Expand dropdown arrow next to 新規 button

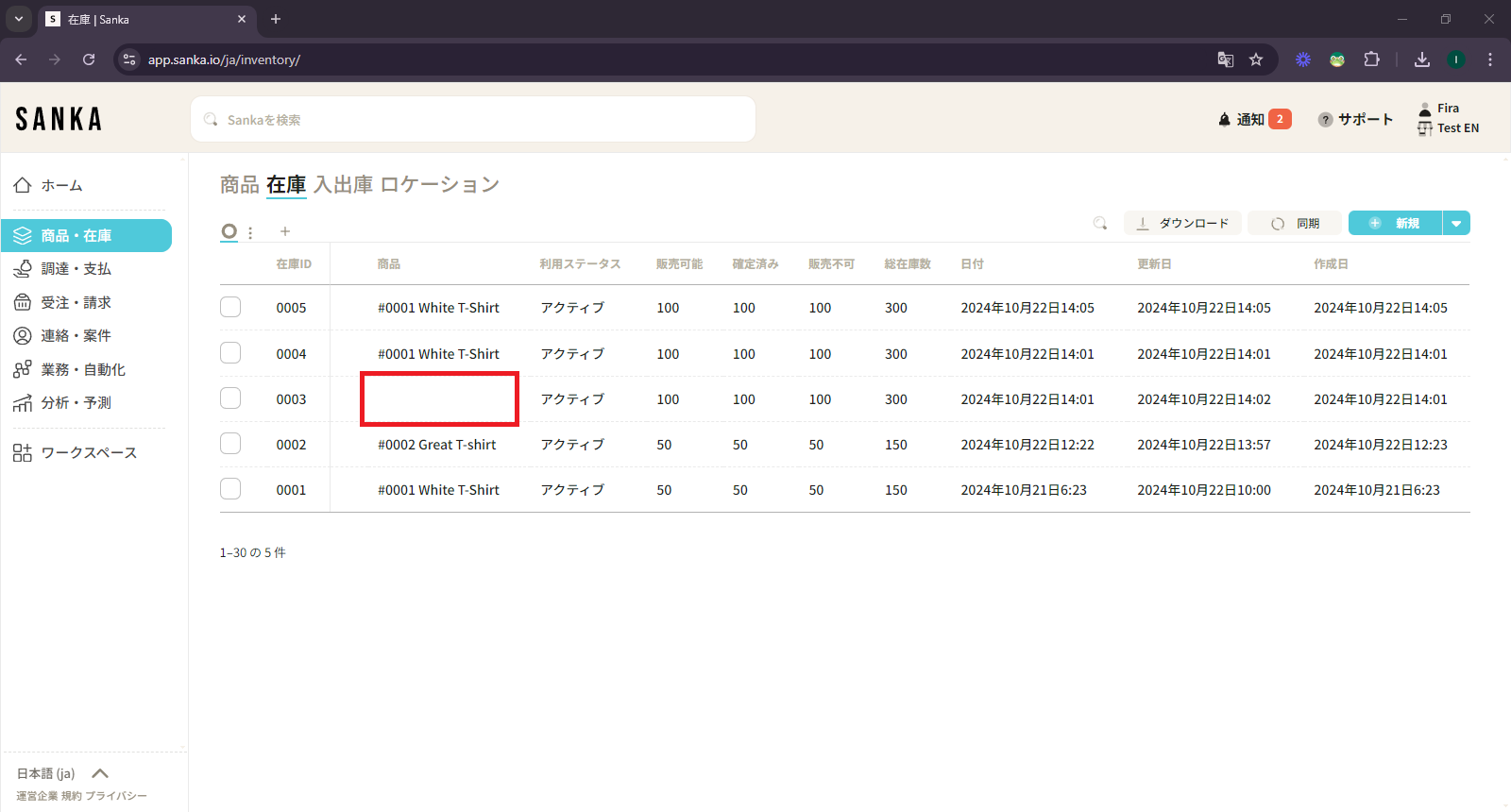click(x=1456, y=224)
